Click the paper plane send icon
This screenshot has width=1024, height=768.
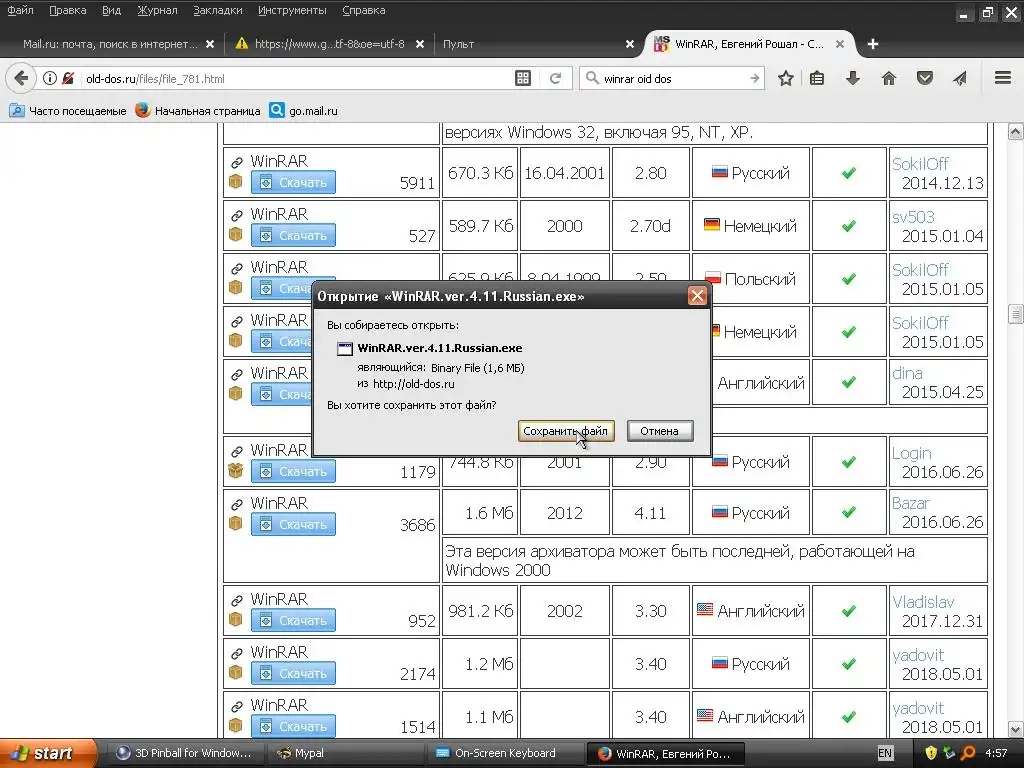point(959,78)
